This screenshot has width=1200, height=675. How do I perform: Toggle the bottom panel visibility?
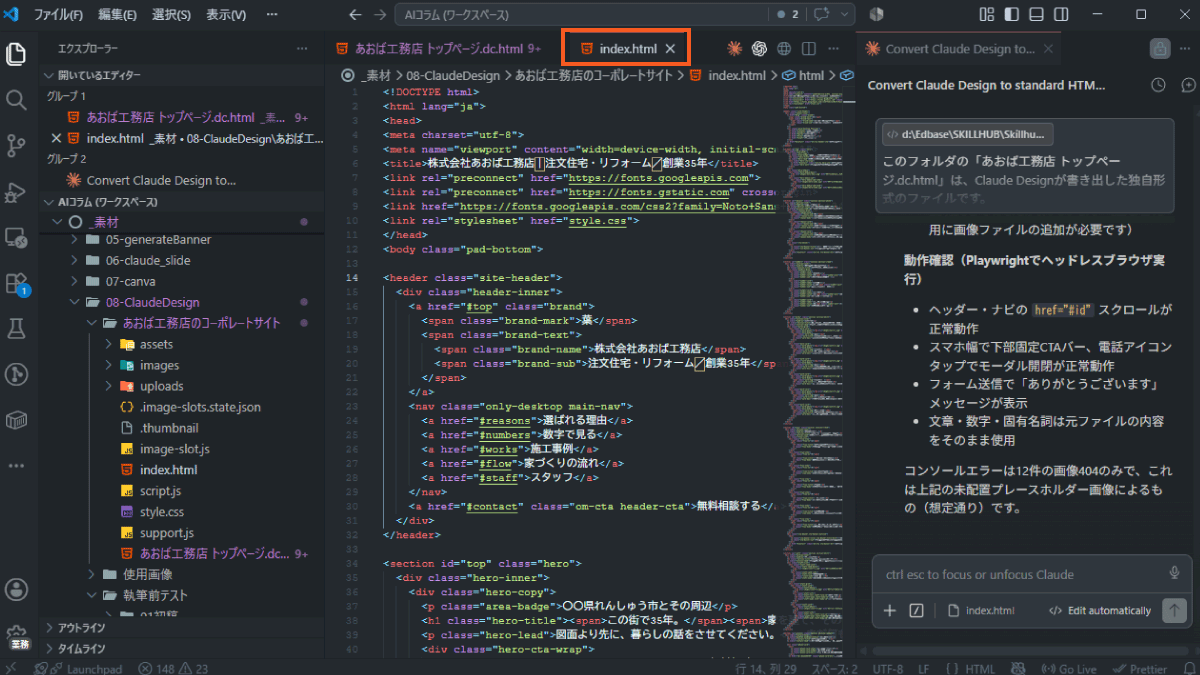pos(1036,15)
